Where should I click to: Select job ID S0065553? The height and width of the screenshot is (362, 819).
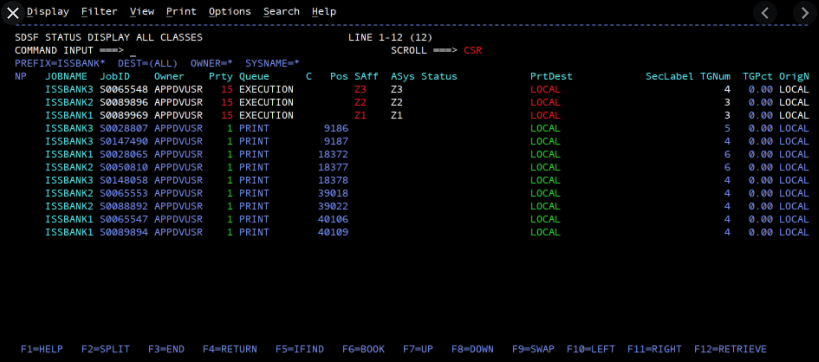tap(124, 193)
